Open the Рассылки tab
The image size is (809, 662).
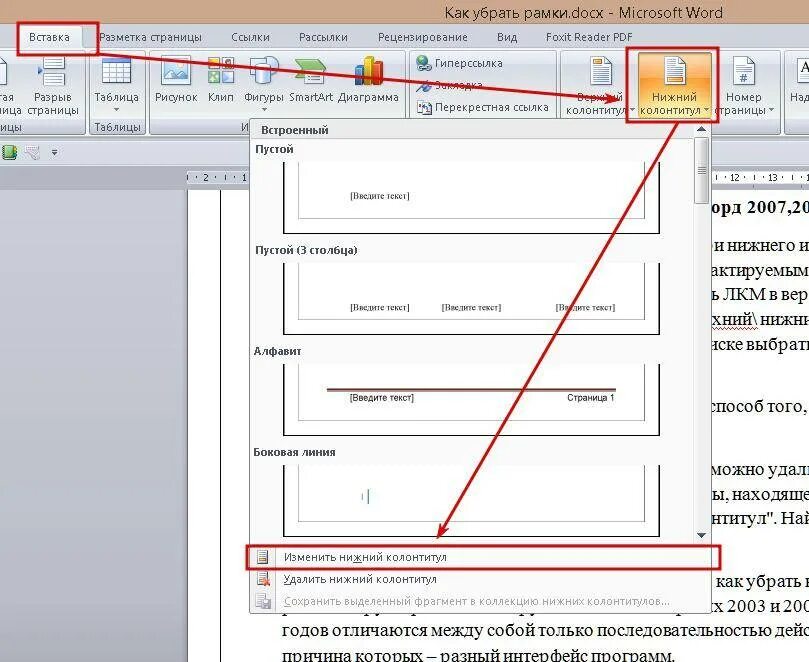click(x=323, y=37)
